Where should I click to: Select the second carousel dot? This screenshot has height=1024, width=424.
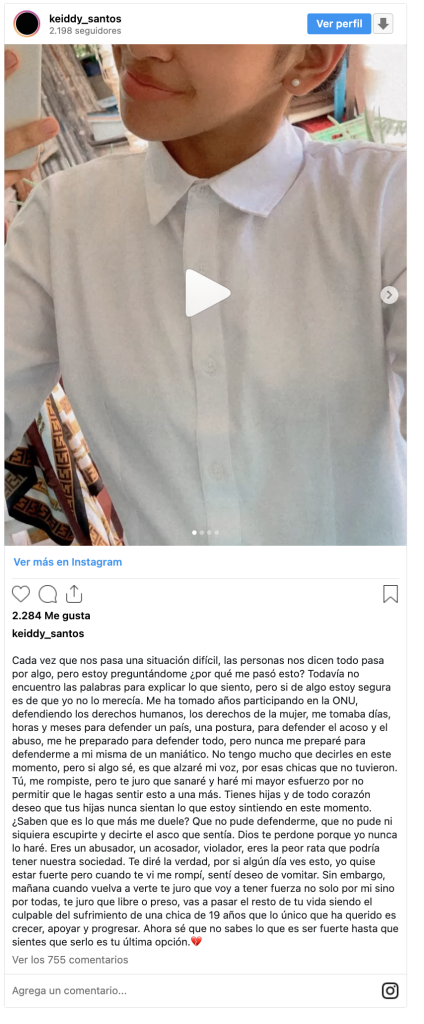(201, 533)
